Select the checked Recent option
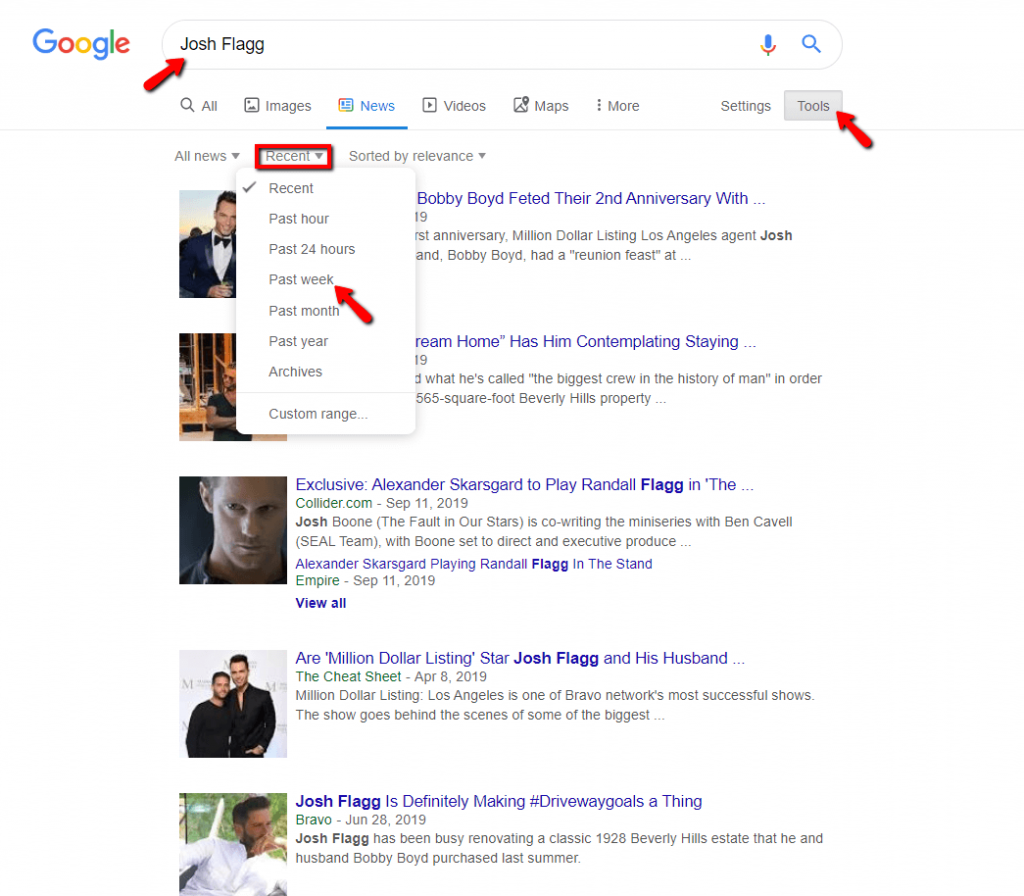This screenshot has width=1024, height=896. [x=325, y=188]
